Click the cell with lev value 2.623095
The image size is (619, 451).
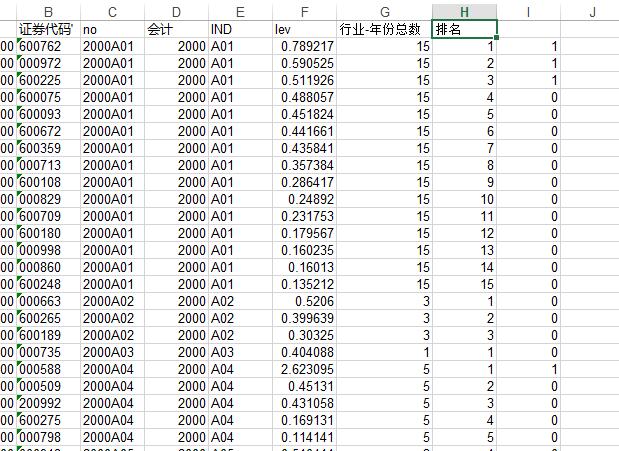[304, 369]
